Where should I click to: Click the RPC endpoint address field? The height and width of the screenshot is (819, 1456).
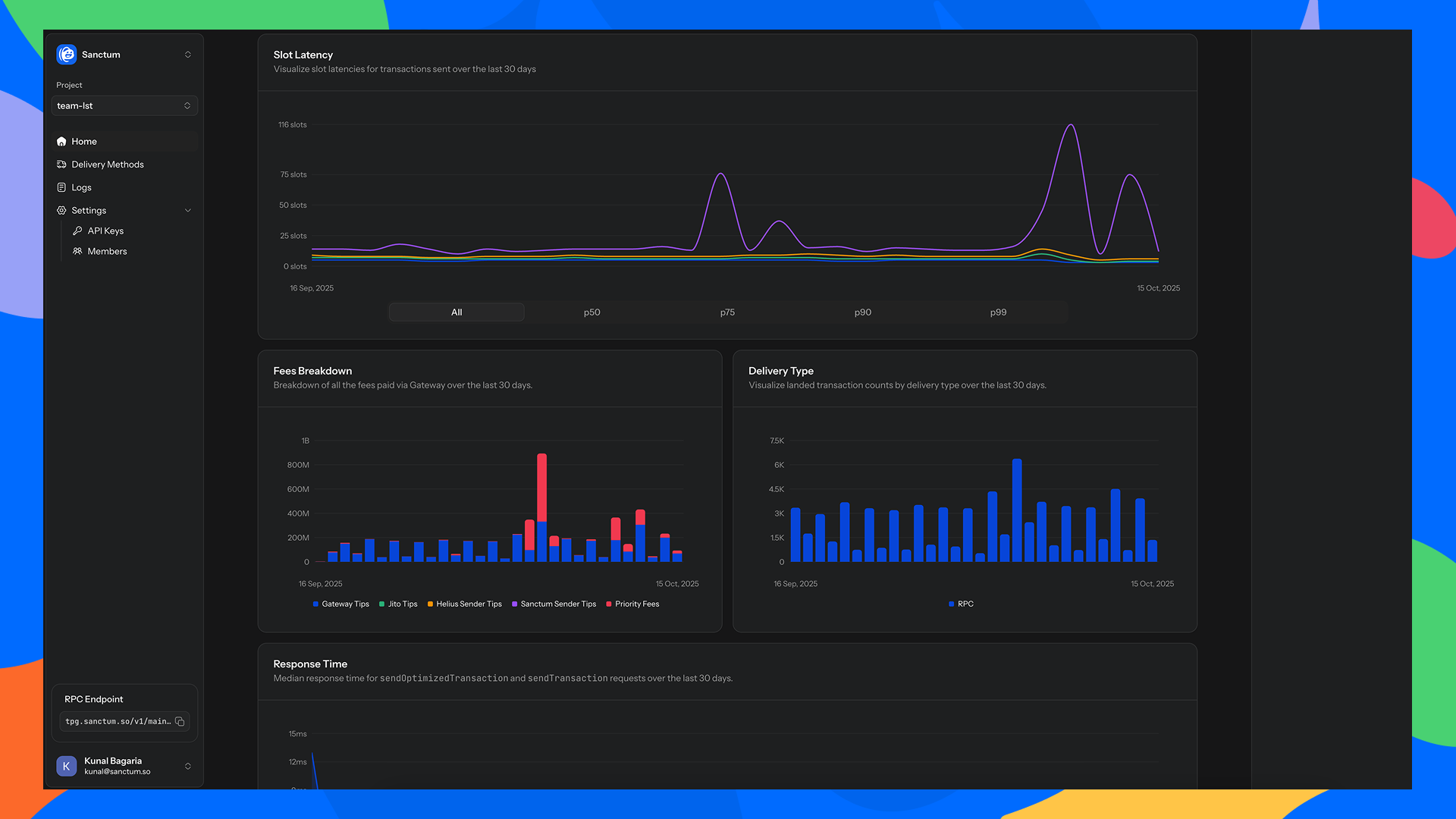pos(124,722)
